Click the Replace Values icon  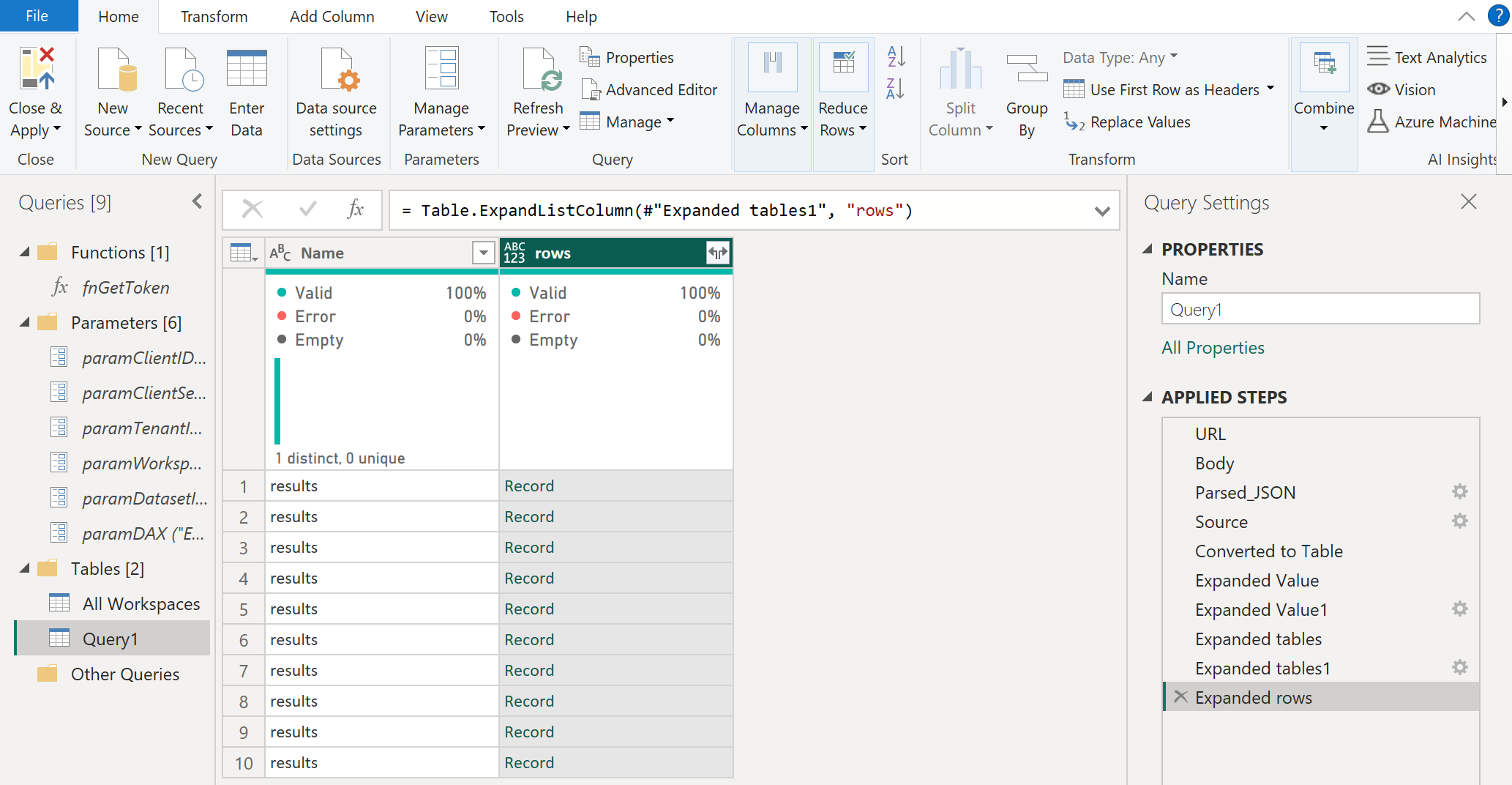click(1073, 122)
